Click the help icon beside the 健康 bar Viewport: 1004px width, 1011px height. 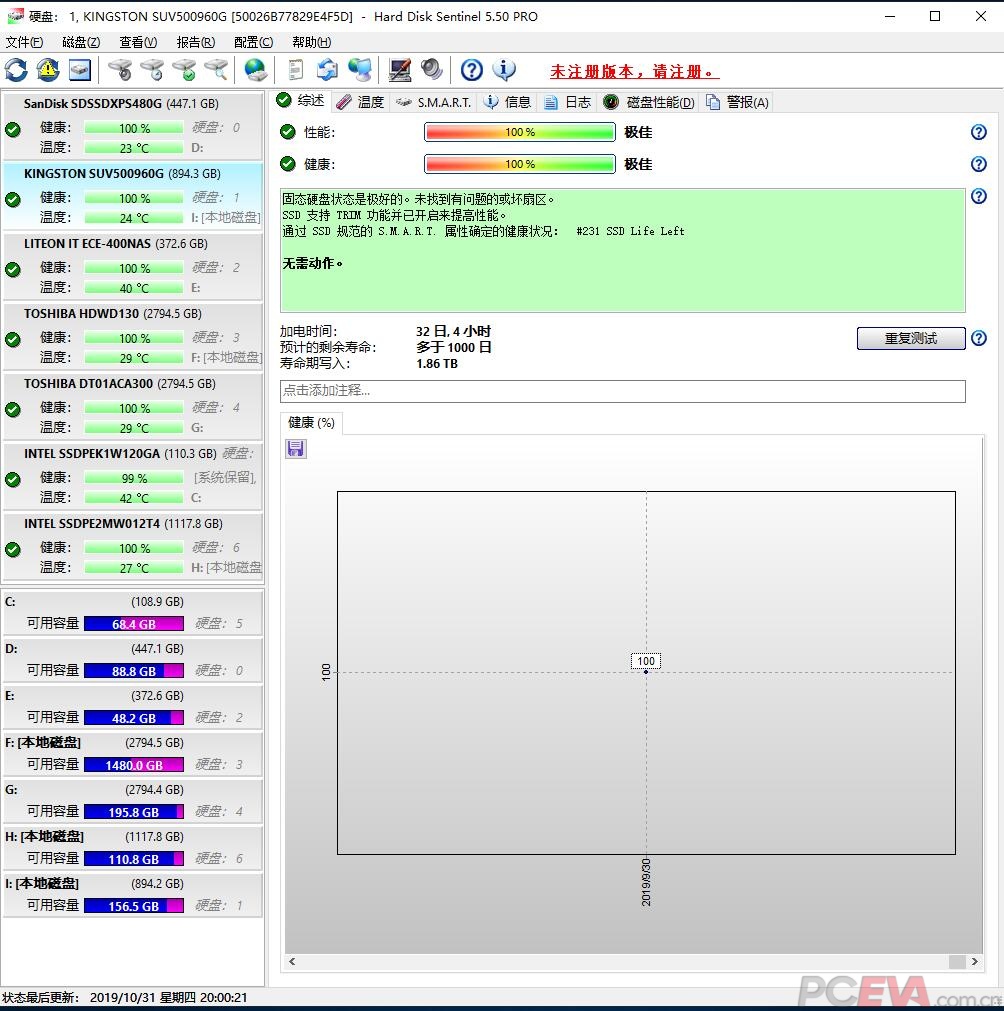(x=979, y=164)
